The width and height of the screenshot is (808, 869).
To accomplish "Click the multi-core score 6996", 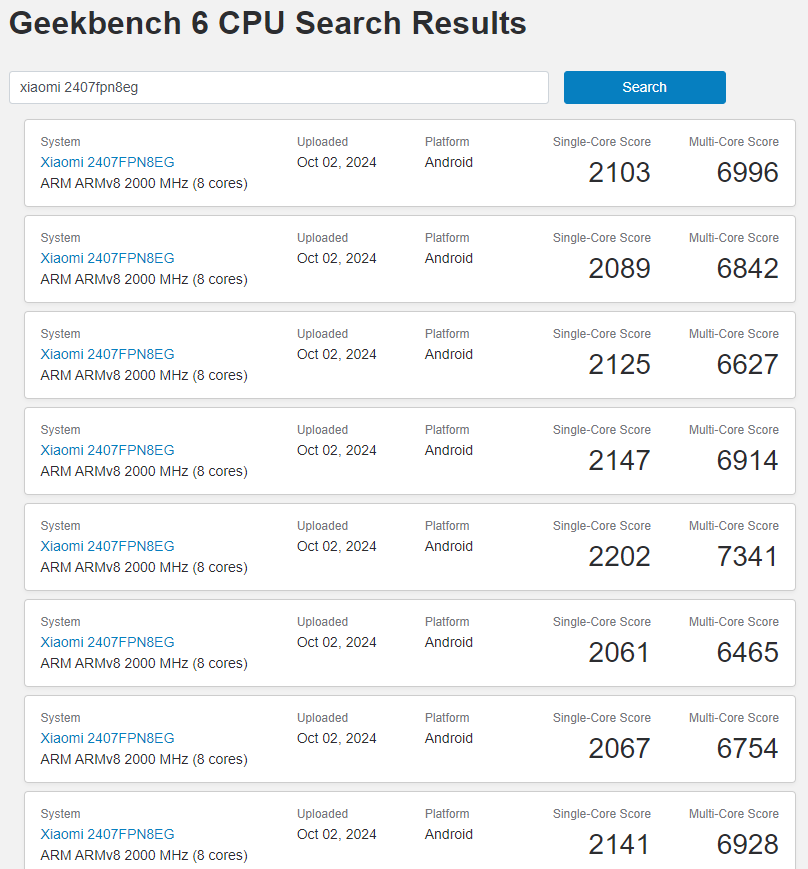I will tap(747, 172).
